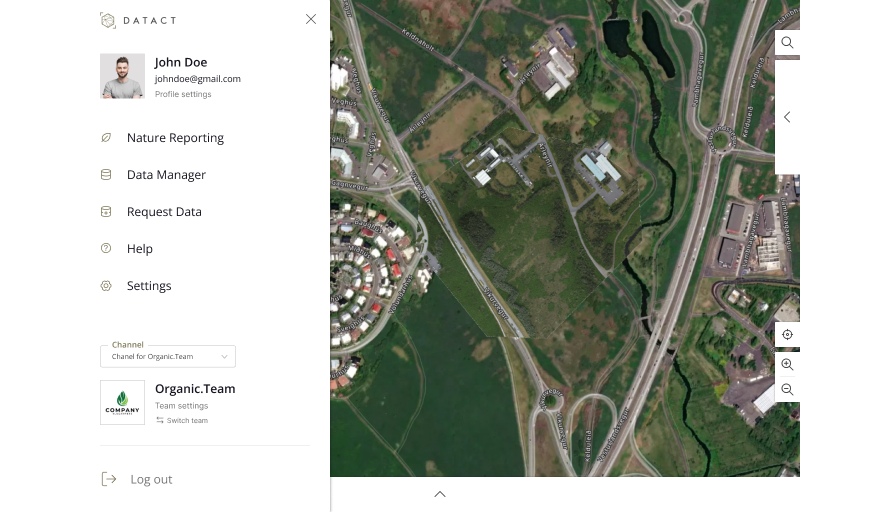The image size is (880, 512).
Task: Click the Data Manager database icon
Action: click(106, 175)
